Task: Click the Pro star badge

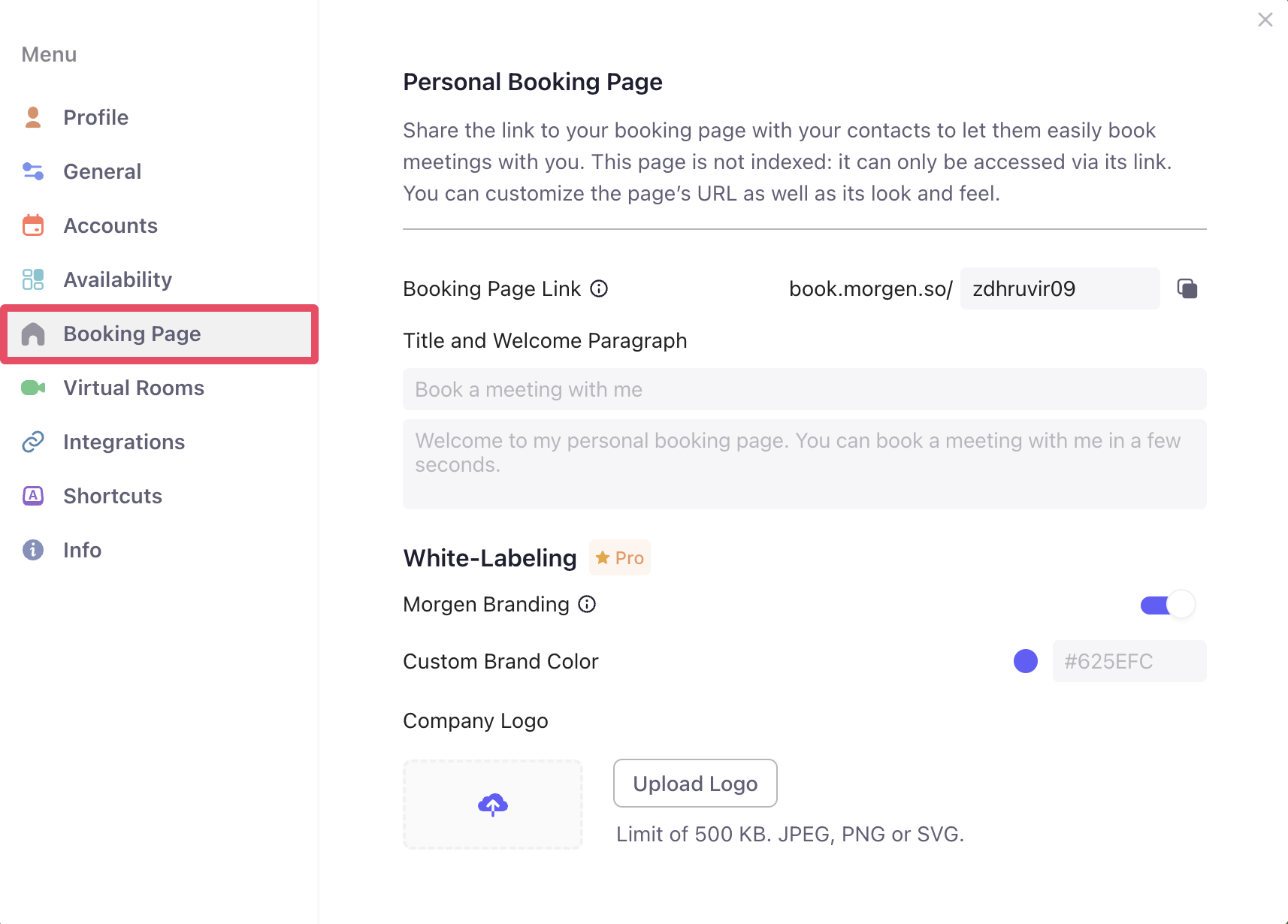Action: pos(620,557)
